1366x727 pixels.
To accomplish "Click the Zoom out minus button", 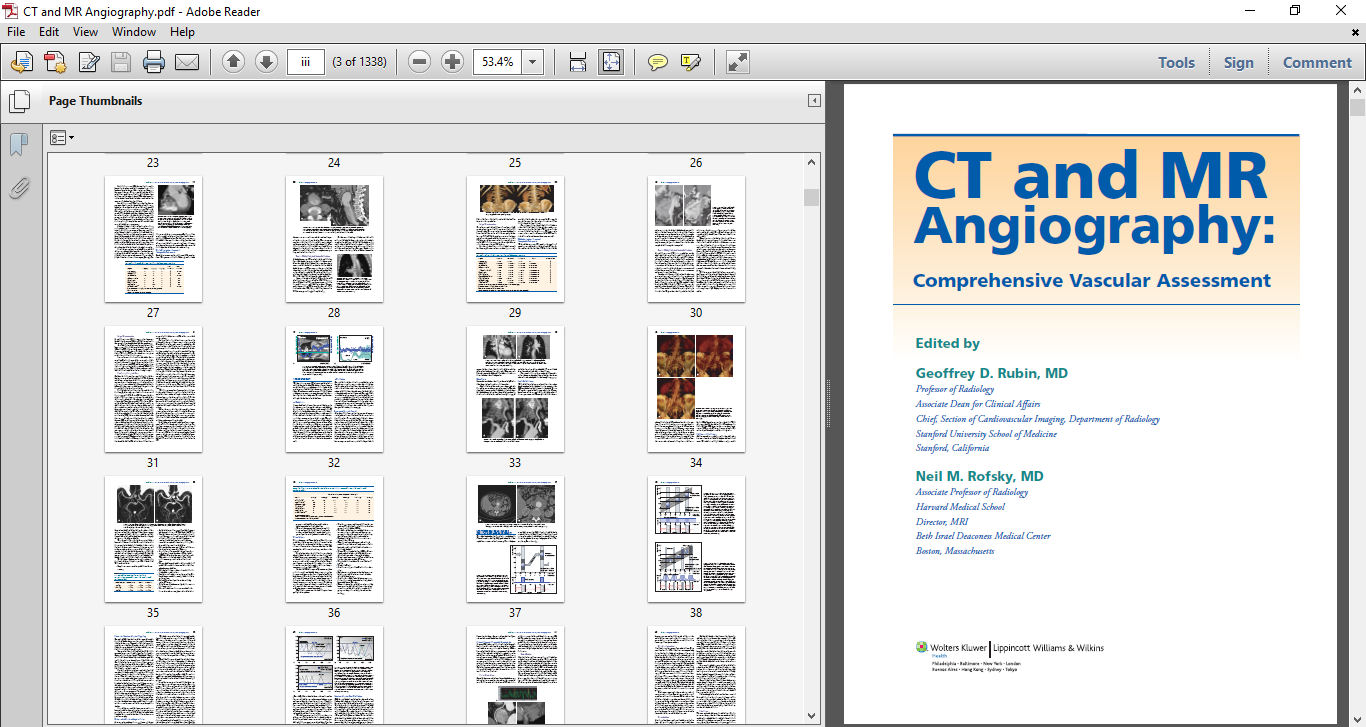I will point(420,62).
